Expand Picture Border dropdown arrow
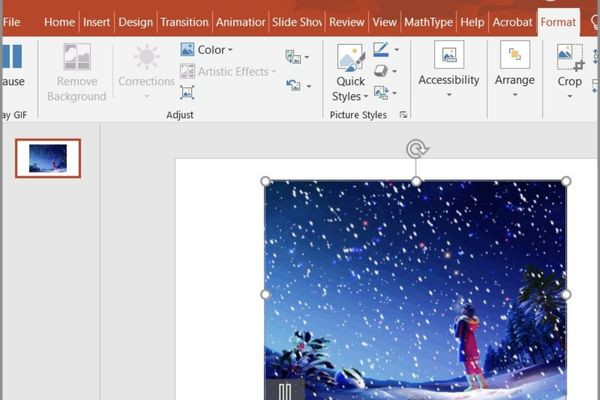This screenshot has width=600, height=400. click(396, 50)
